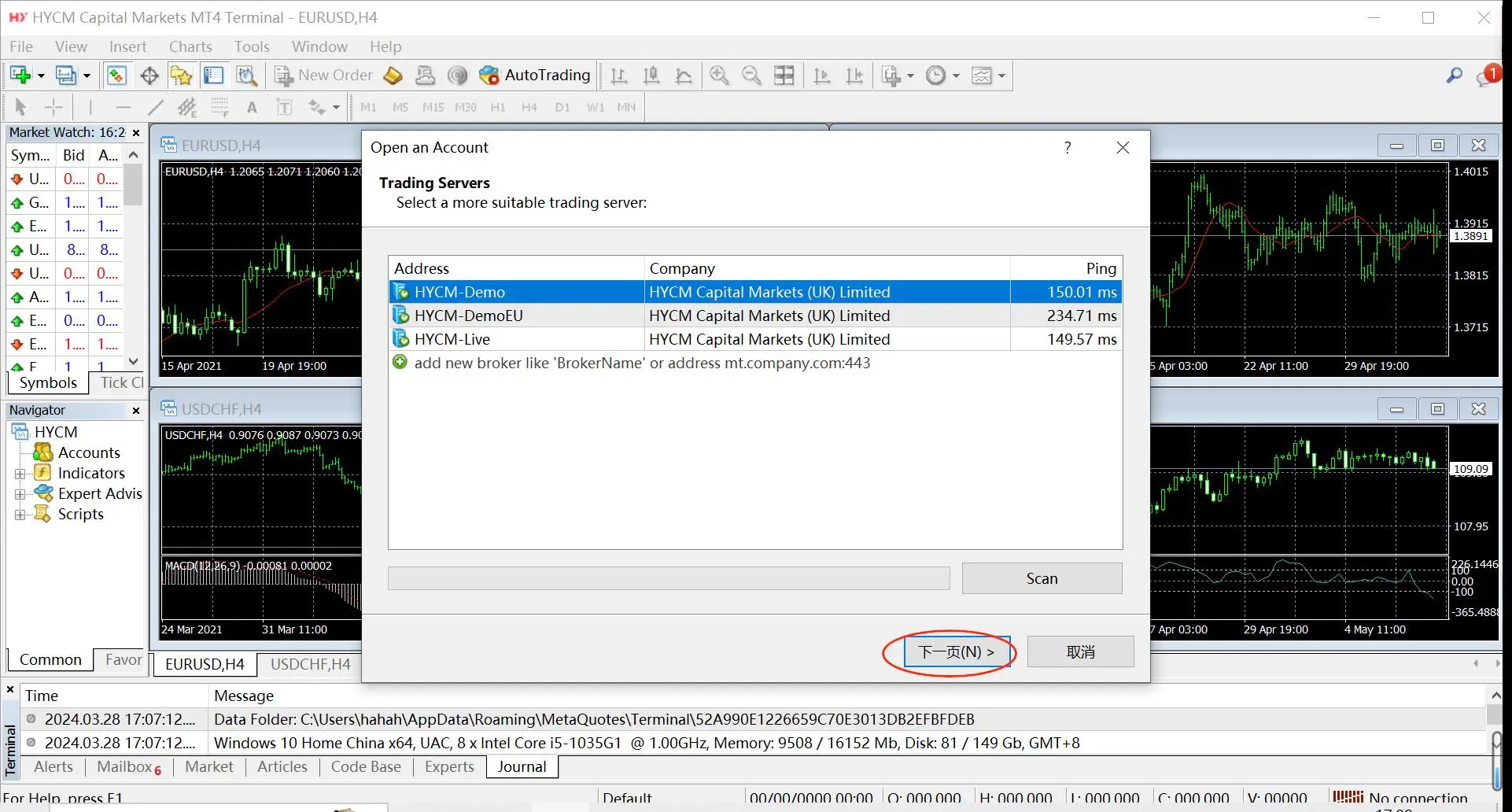The width and height of the screenshot is (1512, 812).
Task: Switch to the USDCHF,H4 chart tab
Action: 311,664
